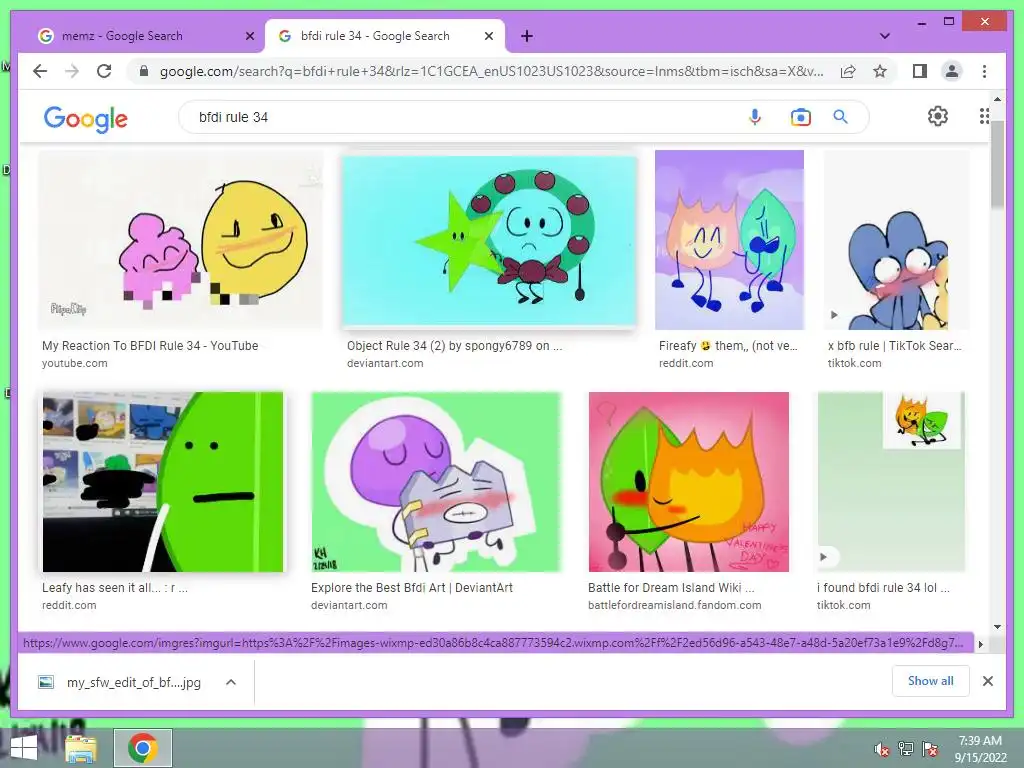Bookmark this tab with star icon
The width and height of the screenshot is (1024, 768).
tap(880, 71)
